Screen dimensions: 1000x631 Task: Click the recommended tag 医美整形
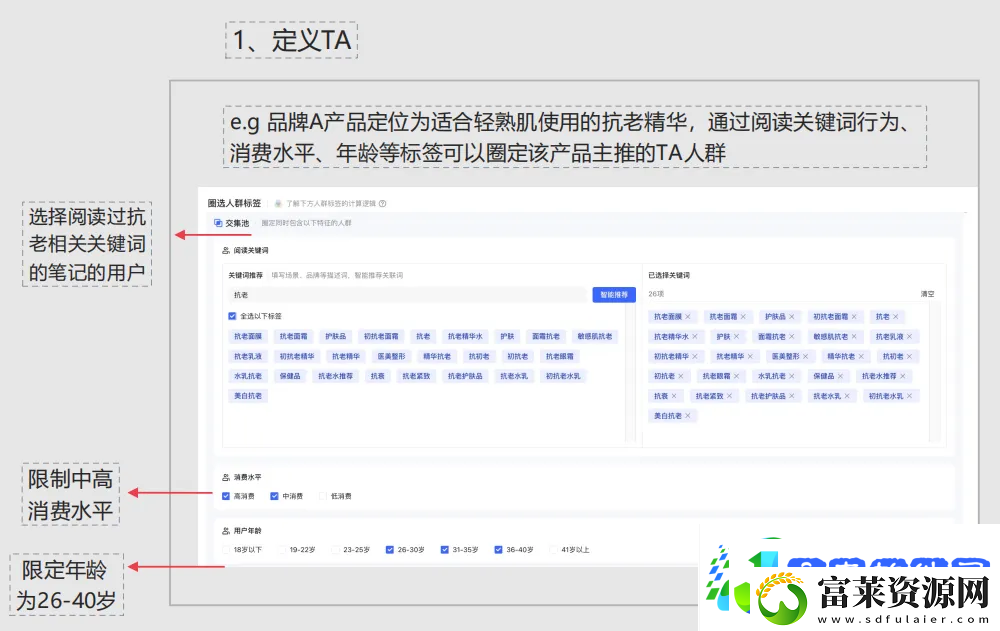pyautogui.click(x=391, y=356)
